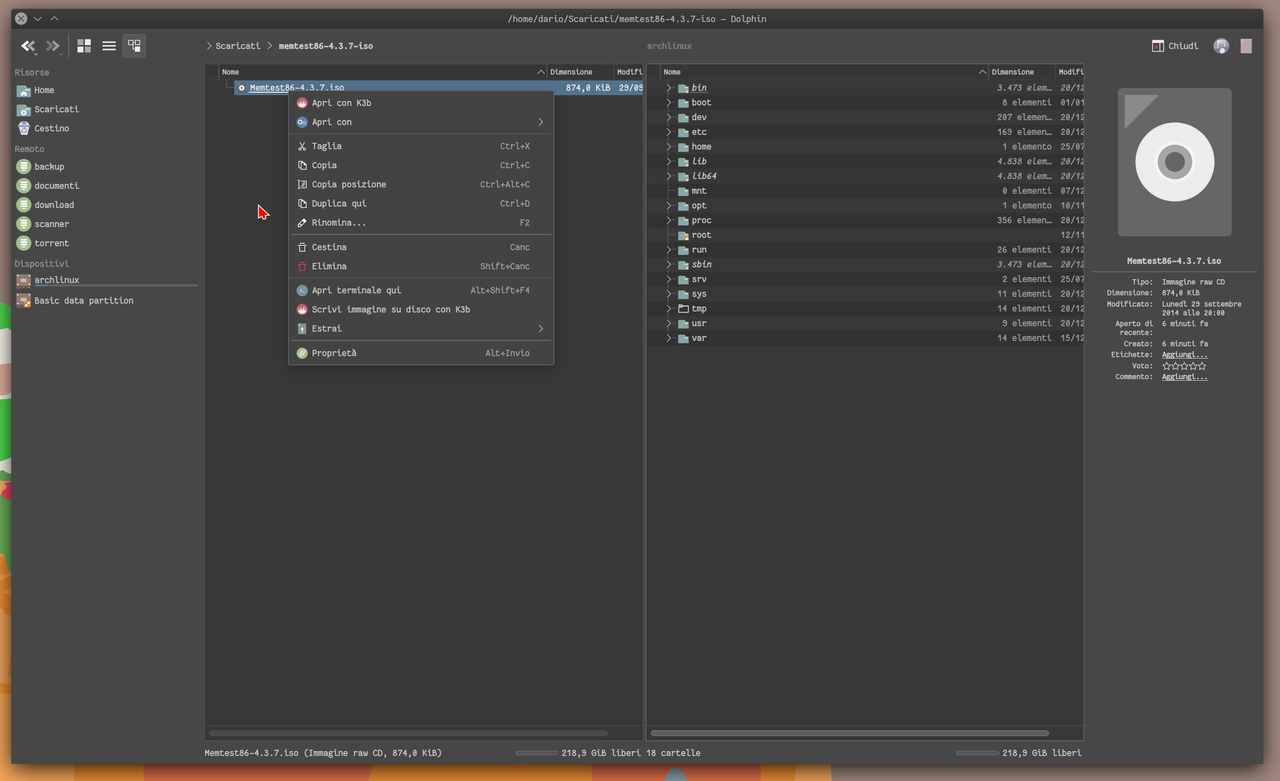Expand the proc folder
This screenshot has height=781, width=1280.
(x=669, y=220)
